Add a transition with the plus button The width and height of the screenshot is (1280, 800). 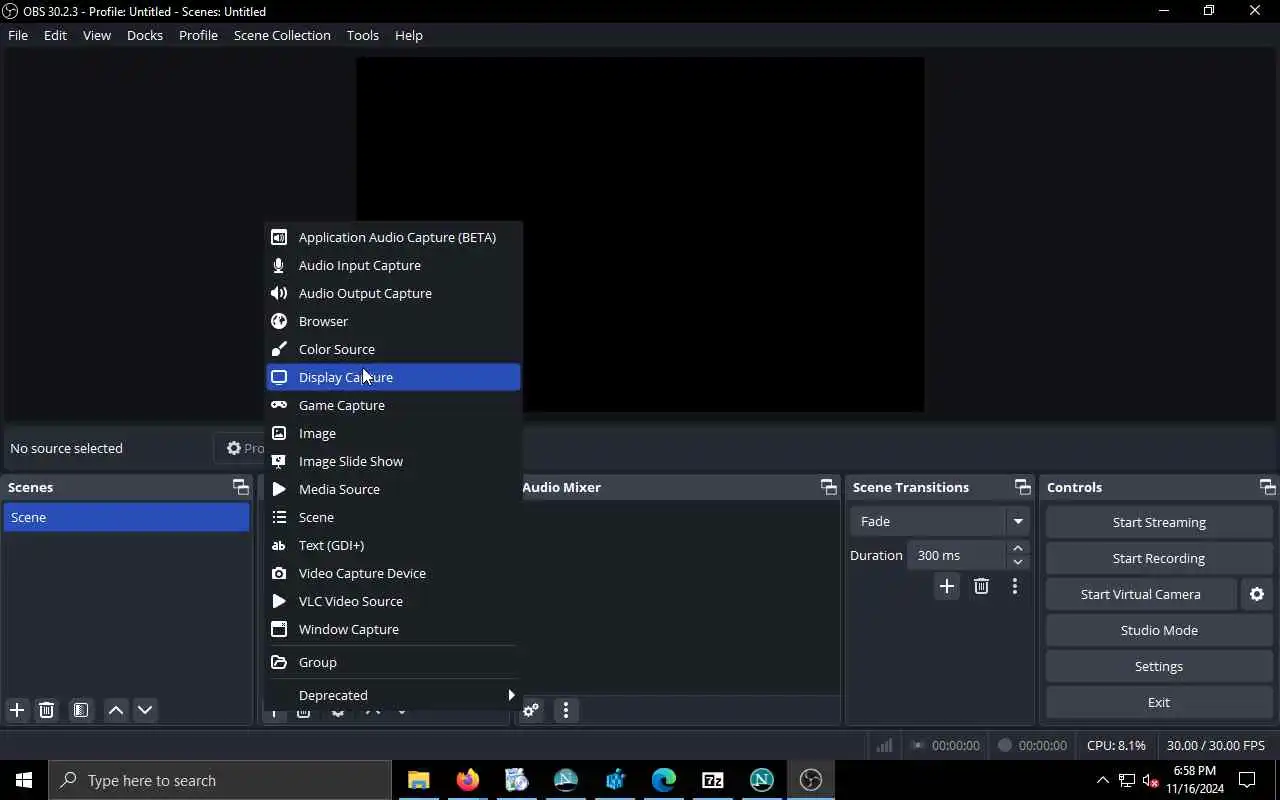(x=947, y=586)
